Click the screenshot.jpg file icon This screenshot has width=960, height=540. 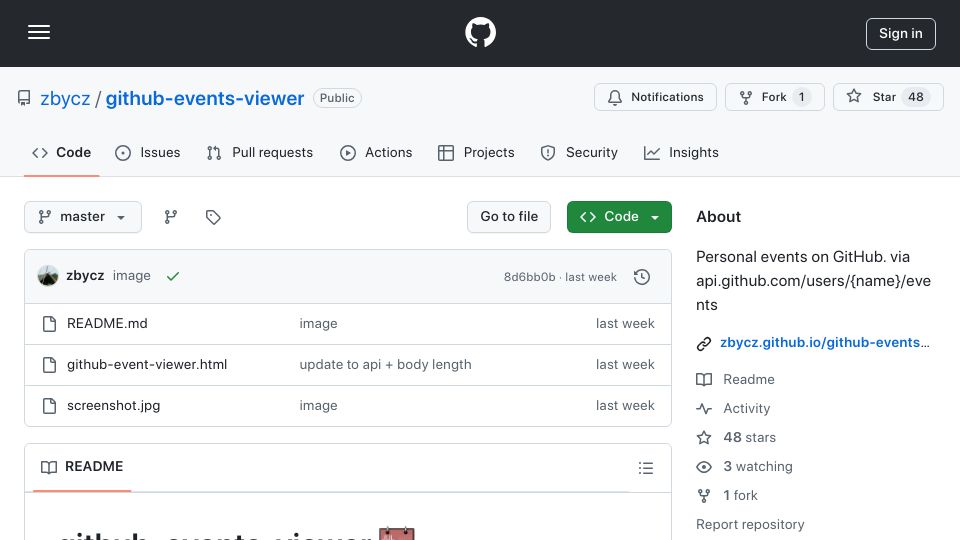click(50, 406)
